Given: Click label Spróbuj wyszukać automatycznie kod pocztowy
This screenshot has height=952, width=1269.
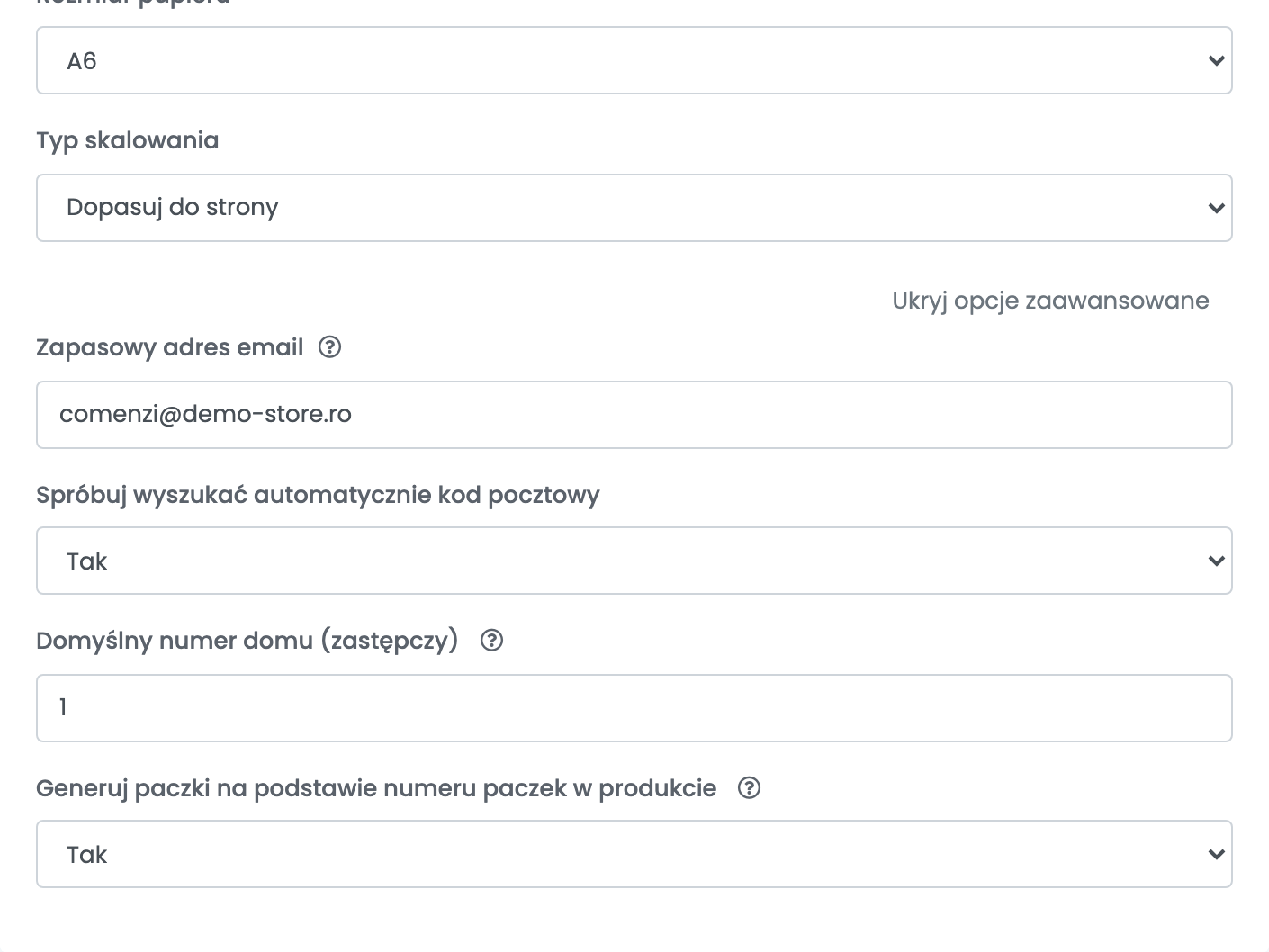Looking at the screenshot, I should click(318, 495).
